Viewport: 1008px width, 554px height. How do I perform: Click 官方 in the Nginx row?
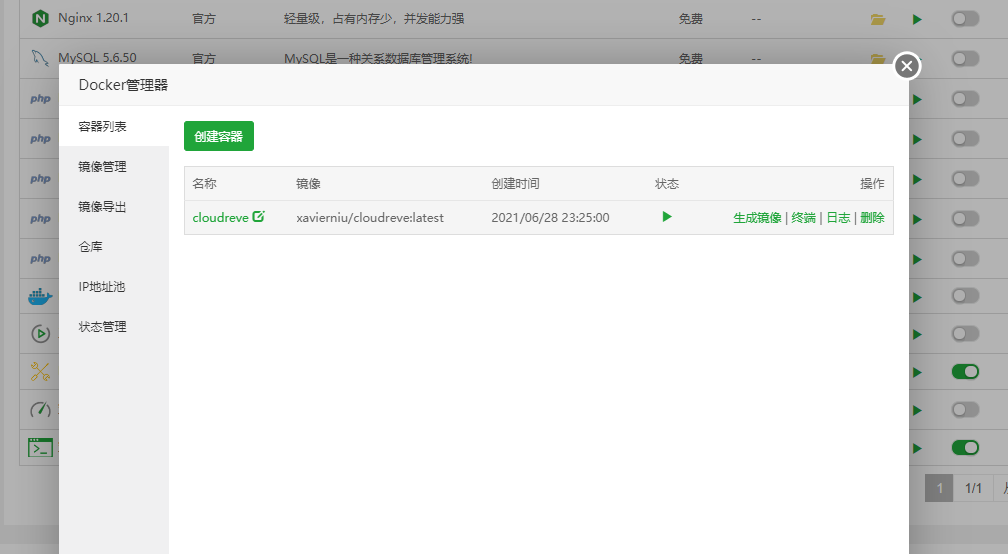(x=204, y=19)
